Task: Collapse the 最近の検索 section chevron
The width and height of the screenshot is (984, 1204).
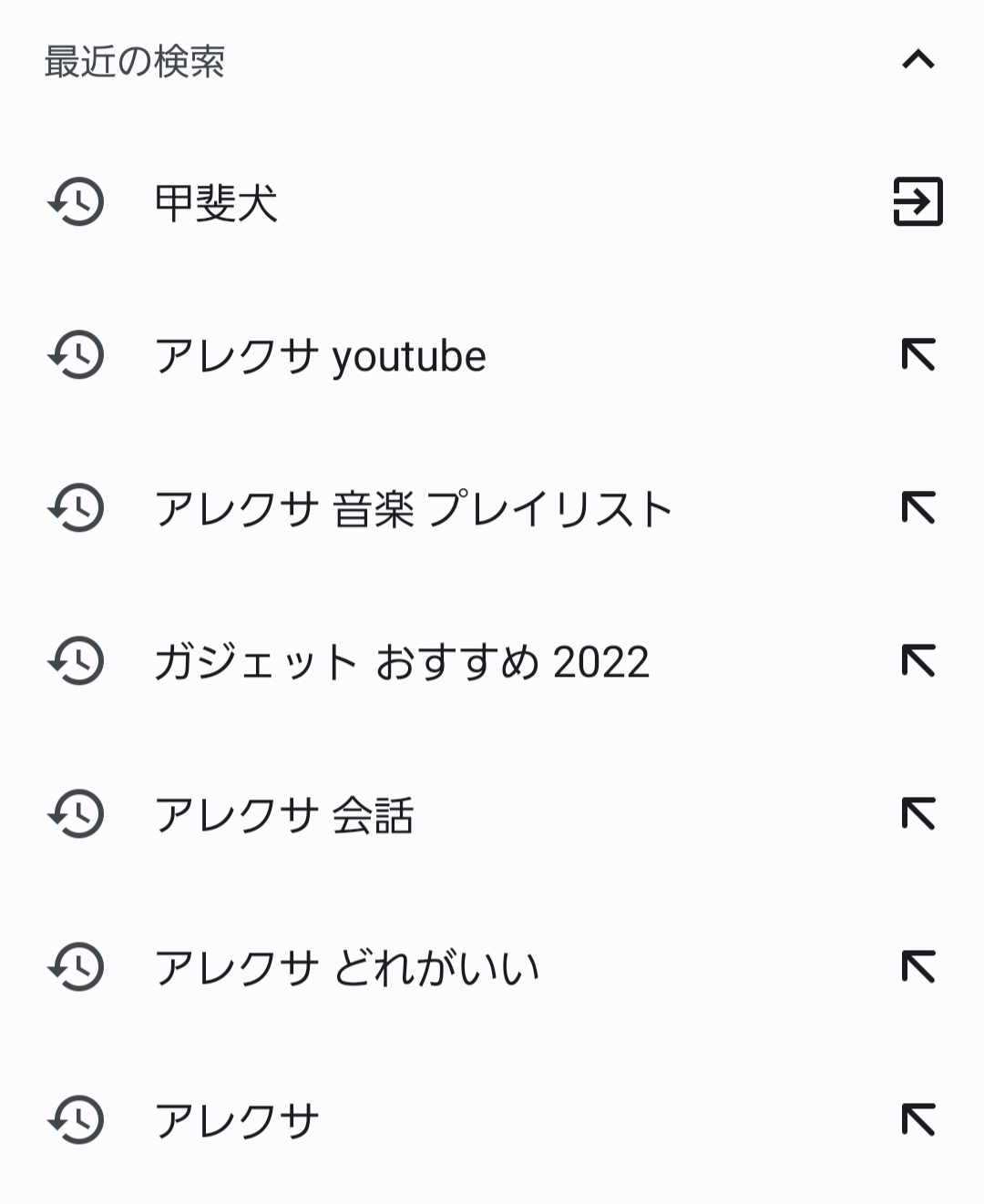Action: (917, 60)
